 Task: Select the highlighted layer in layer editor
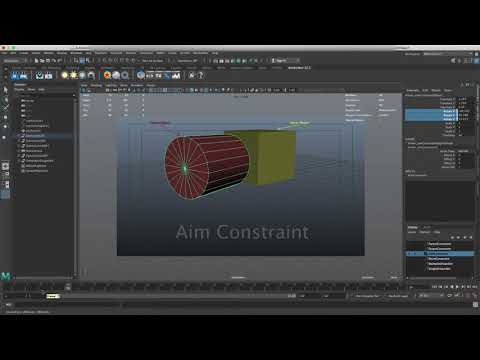(x=440, y=254)
